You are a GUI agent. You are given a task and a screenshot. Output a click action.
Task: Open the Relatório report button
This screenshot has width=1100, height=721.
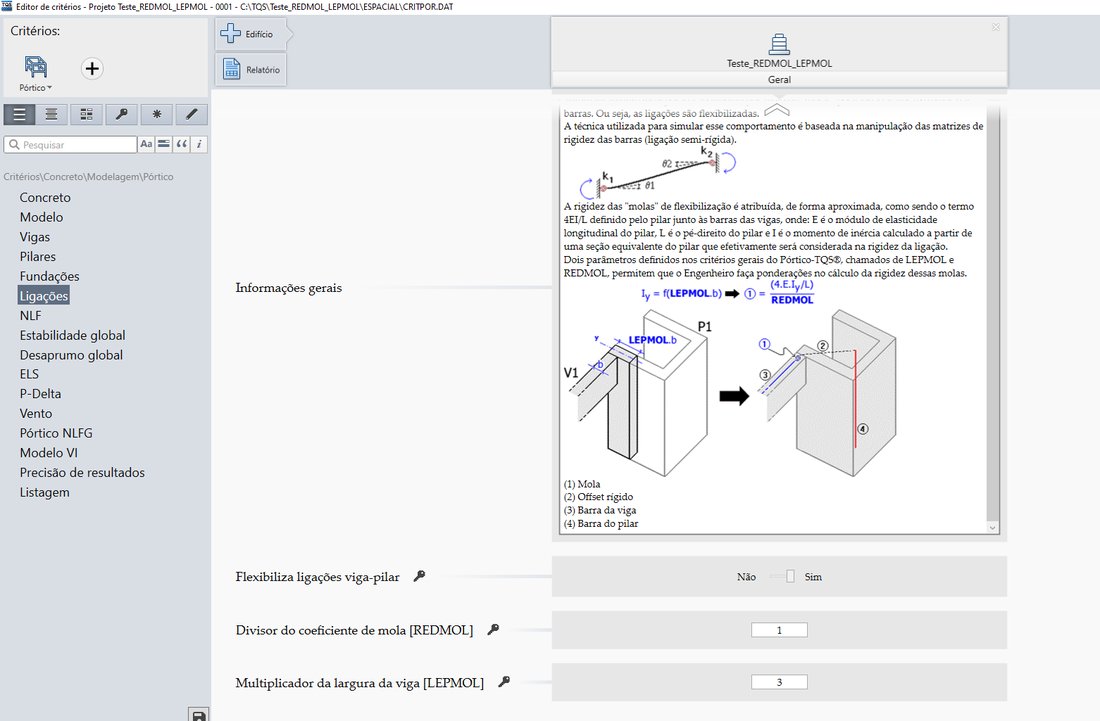tap(250, 69)
